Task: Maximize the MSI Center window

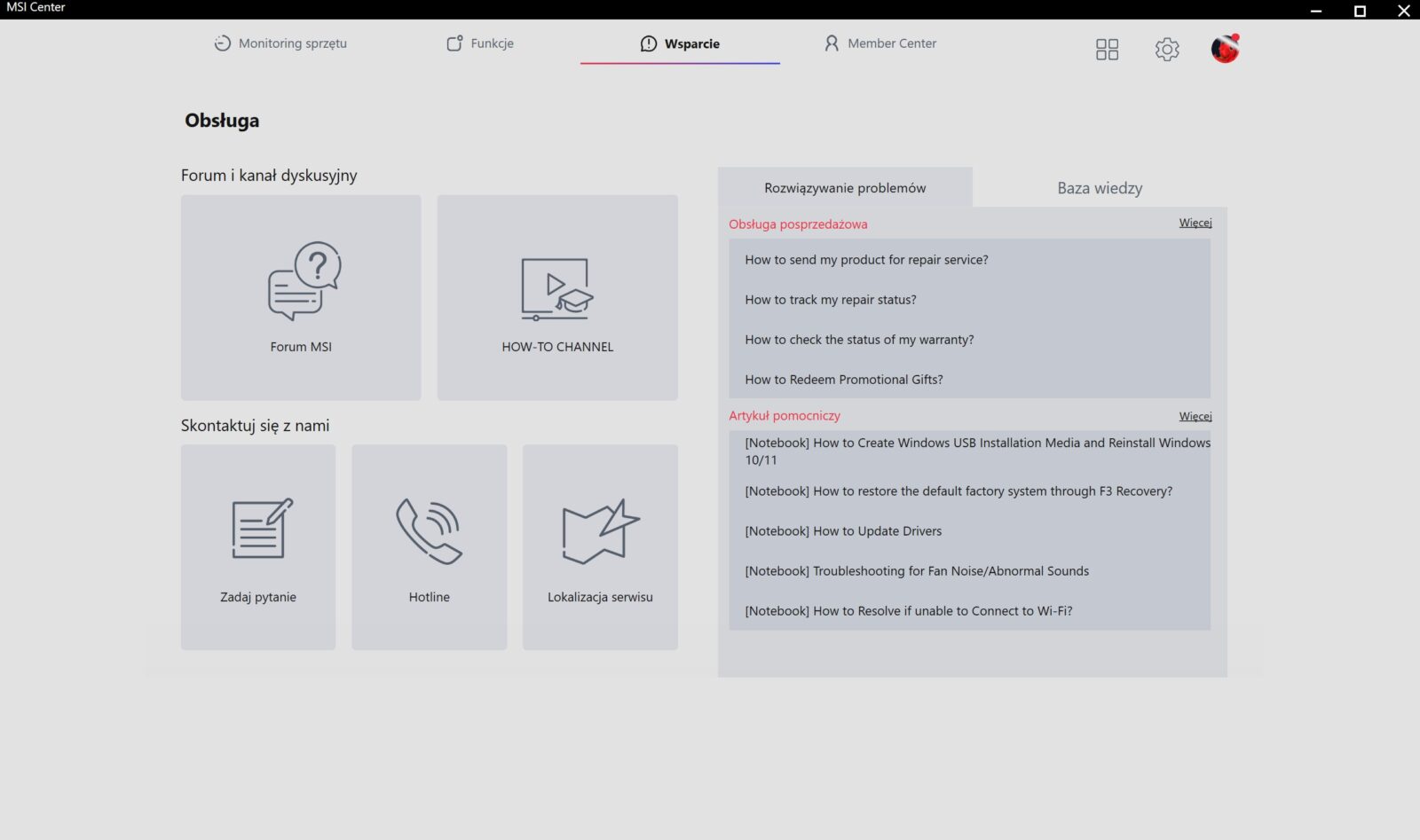Action: tap(1359, 11)
